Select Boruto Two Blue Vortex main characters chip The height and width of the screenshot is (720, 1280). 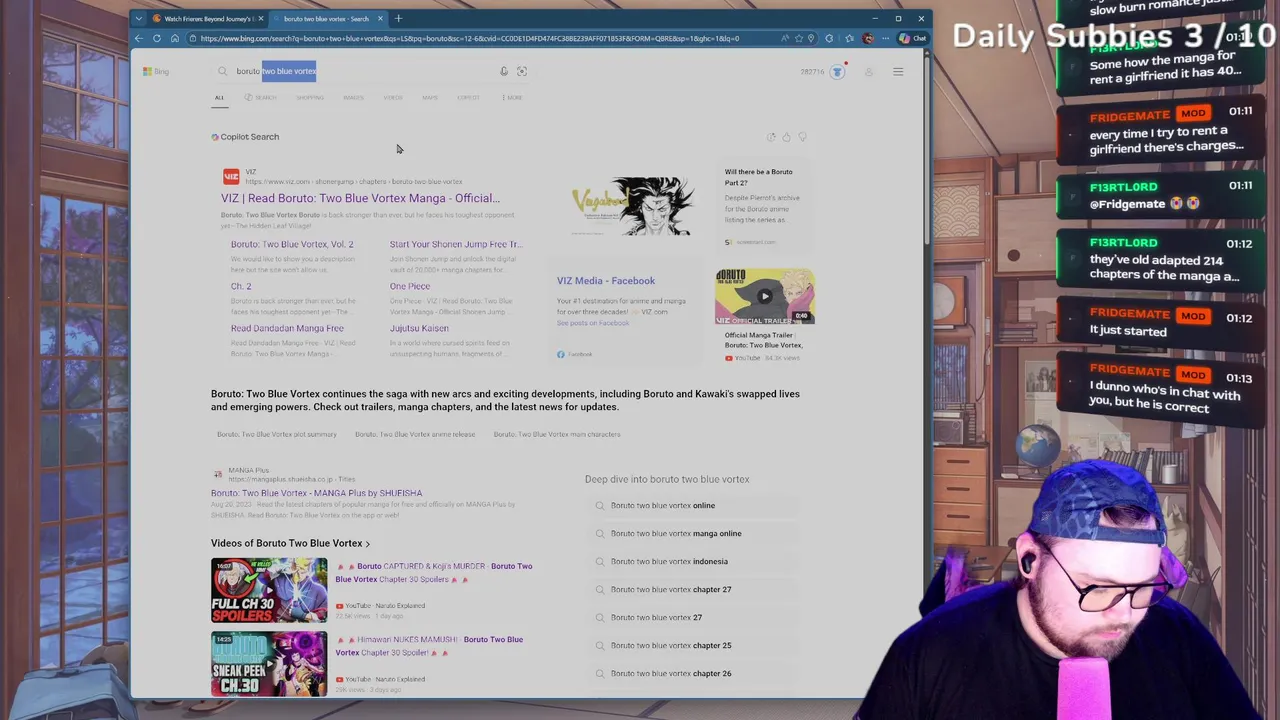tap(557, 434)
